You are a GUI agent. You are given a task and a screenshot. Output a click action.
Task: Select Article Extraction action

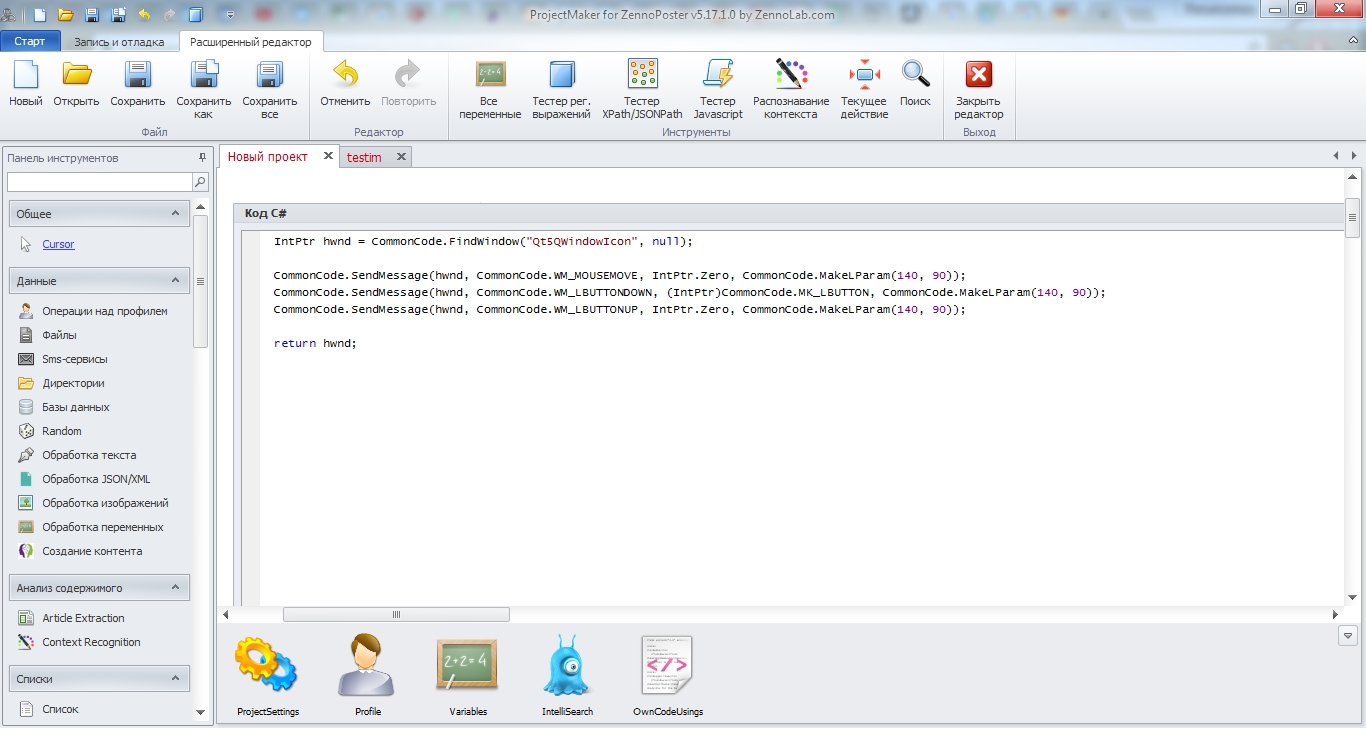83,618
